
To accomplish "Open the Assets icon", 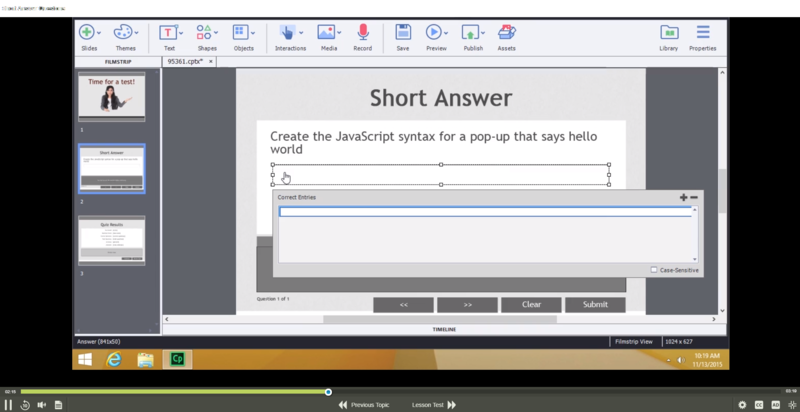I will (x=507, y=32).
